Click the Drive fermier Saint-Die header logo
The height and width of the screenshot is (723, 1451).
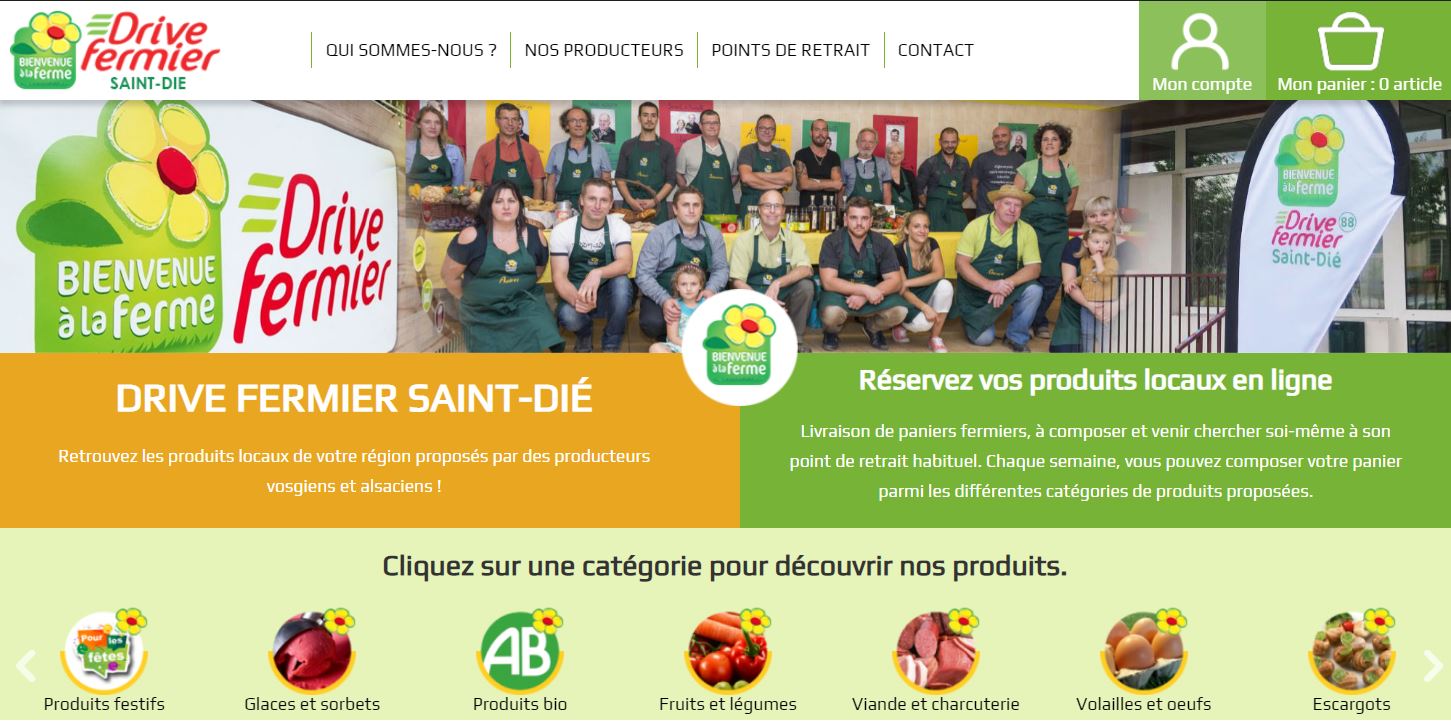pyautogui.click(x=115, y=50)
